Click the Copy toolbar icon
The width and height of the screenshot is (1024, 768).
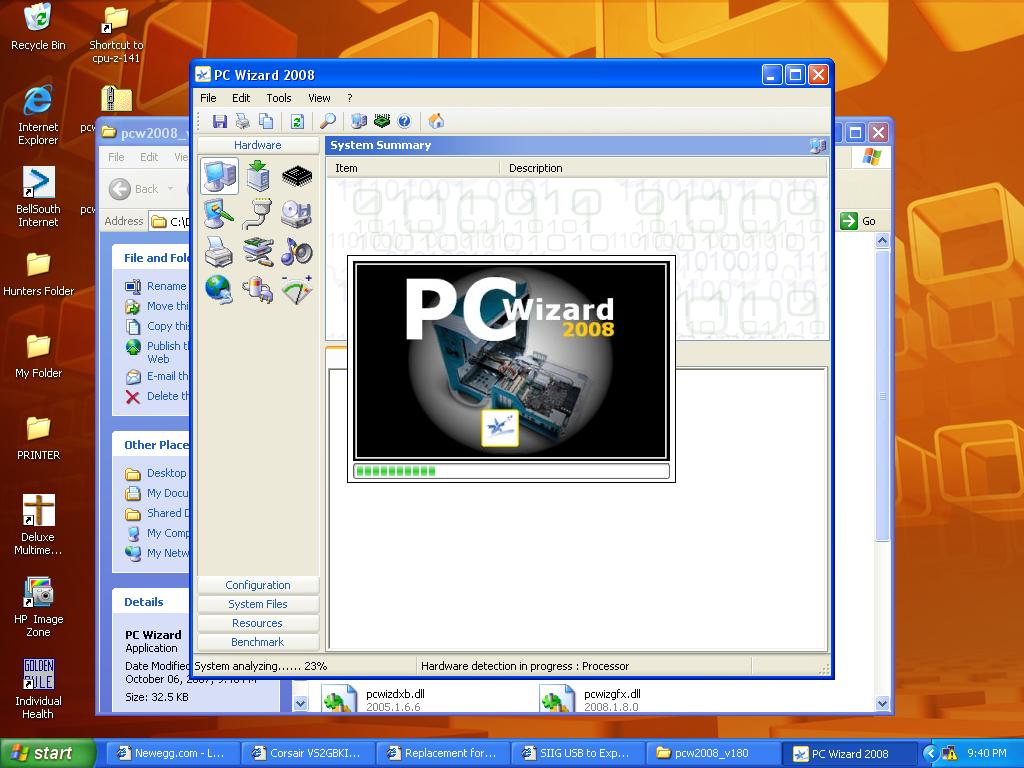coord(265,121)
